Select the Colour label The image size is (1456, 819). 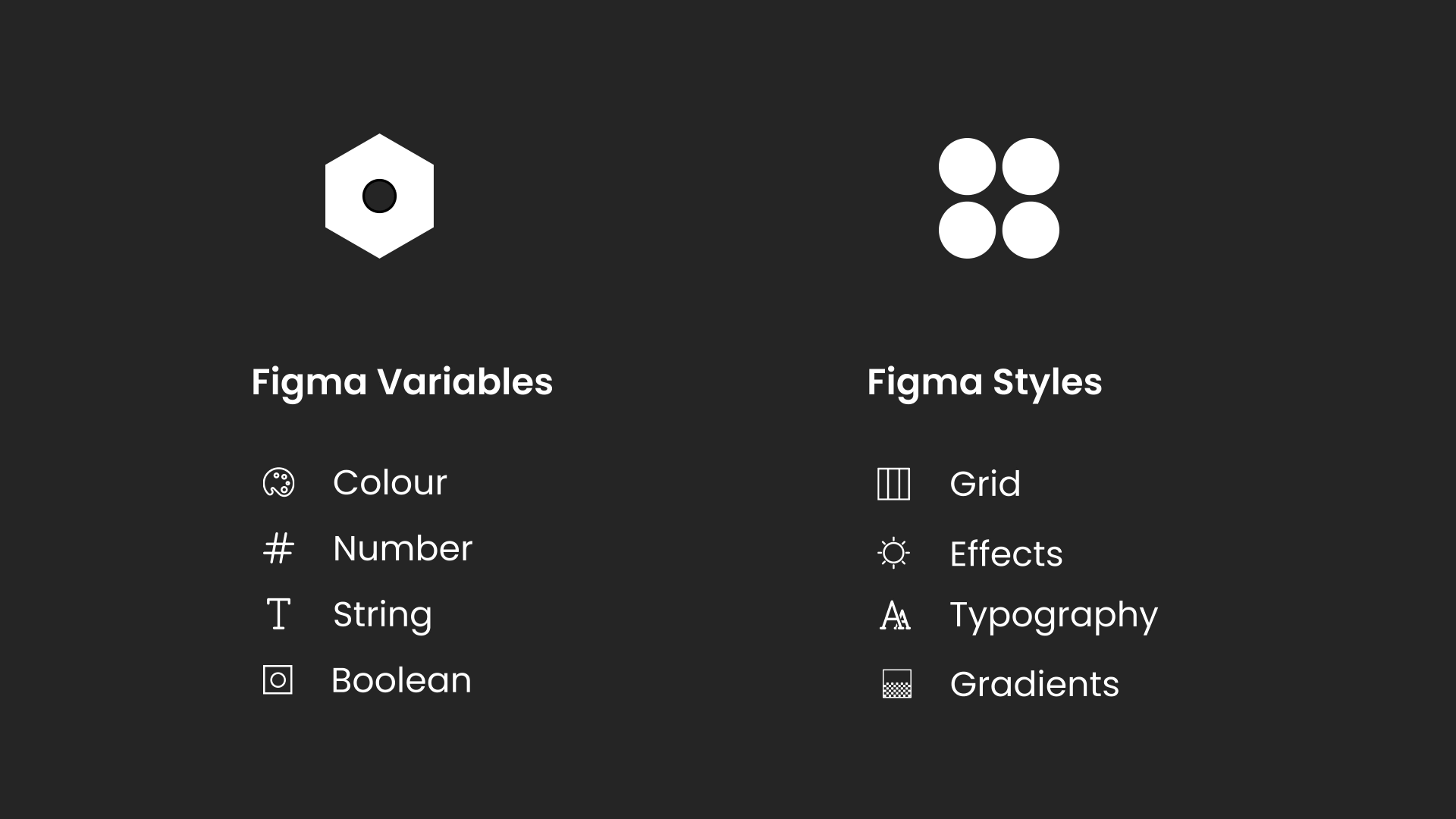(390, 483)
